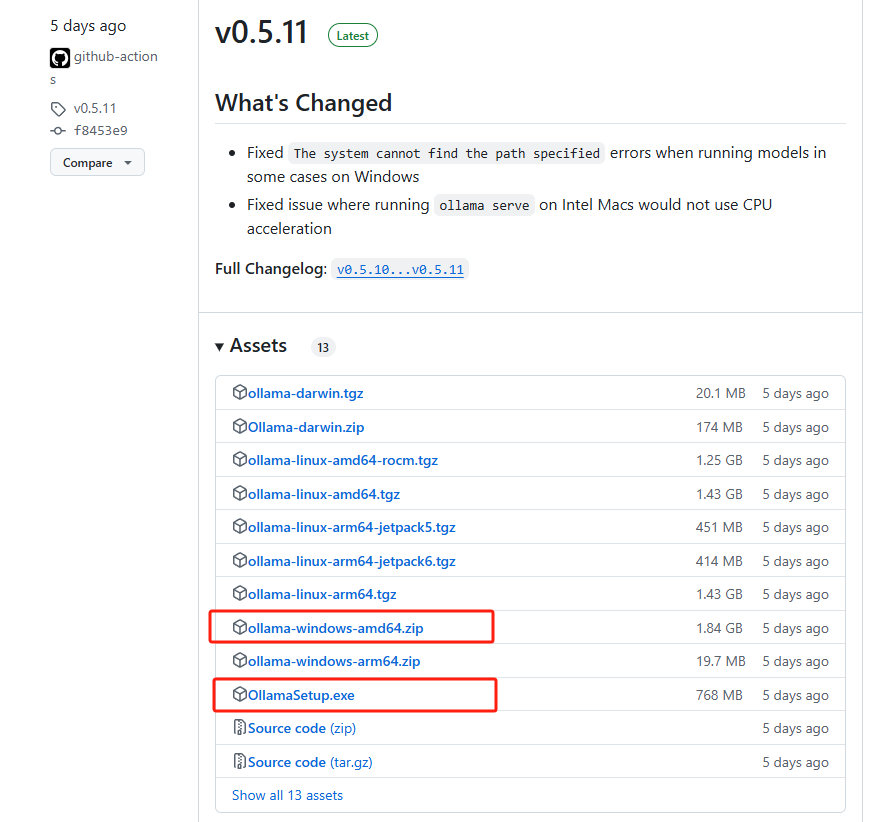This screenshot has height=822, width=879.
Task: Click "The system cannot find the path specified" code
Action: [446, 154]
